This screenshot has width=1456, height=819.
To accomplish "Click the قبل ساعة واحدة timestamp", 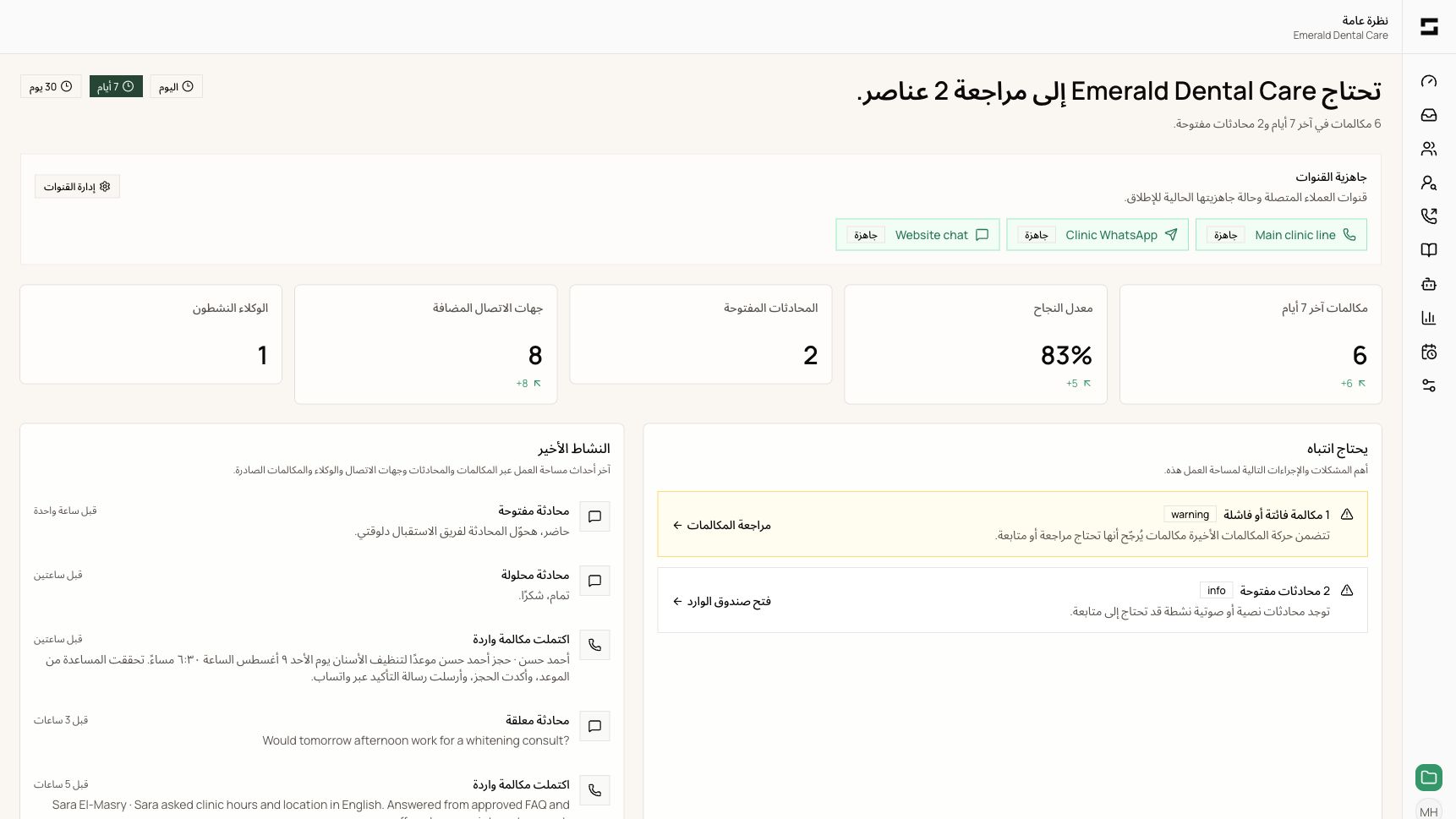I will coord(65,511).
